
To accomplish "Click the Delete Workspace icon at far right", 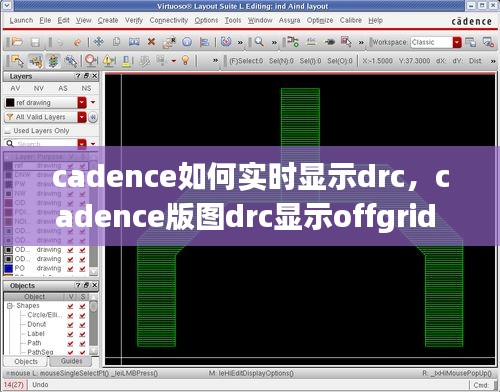I will 488,42.
